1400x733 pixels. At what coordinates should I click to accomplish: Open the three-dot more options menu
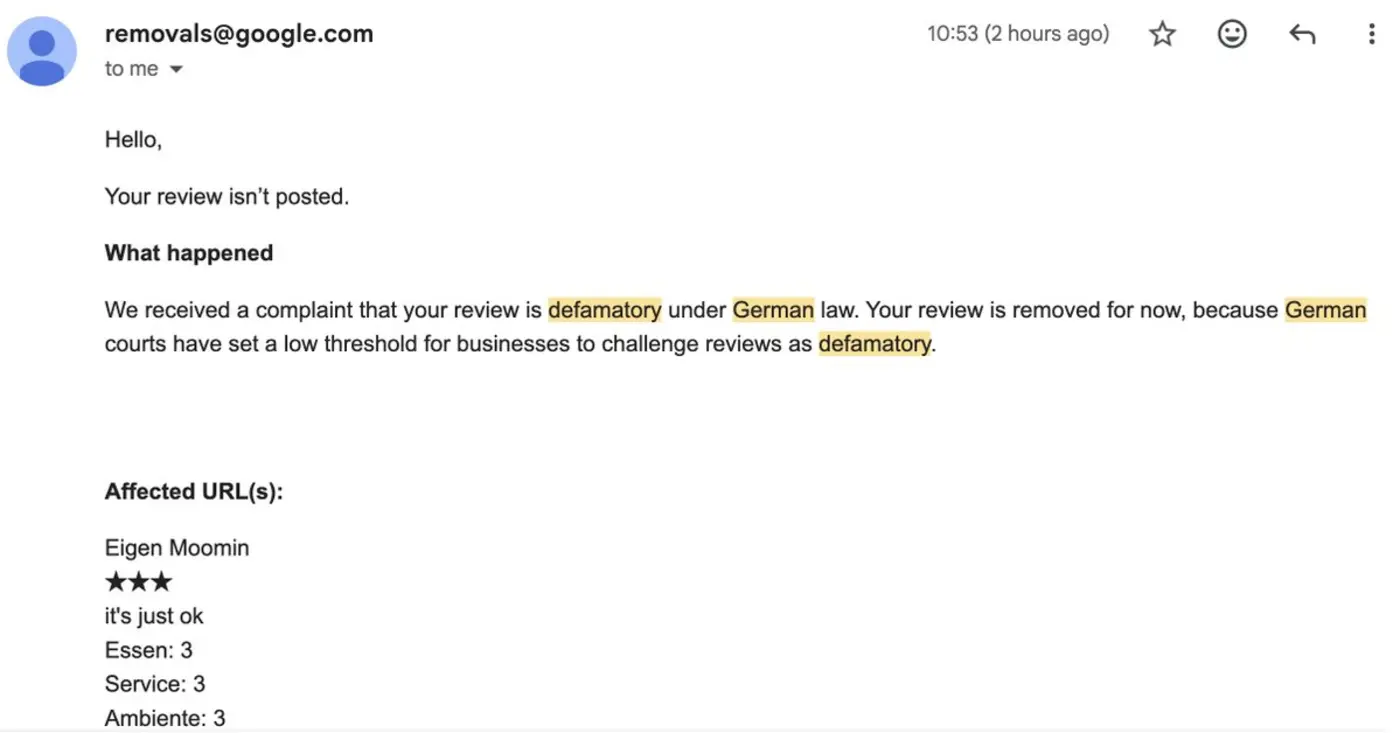pyautogui.click(x=1371, y=35)
